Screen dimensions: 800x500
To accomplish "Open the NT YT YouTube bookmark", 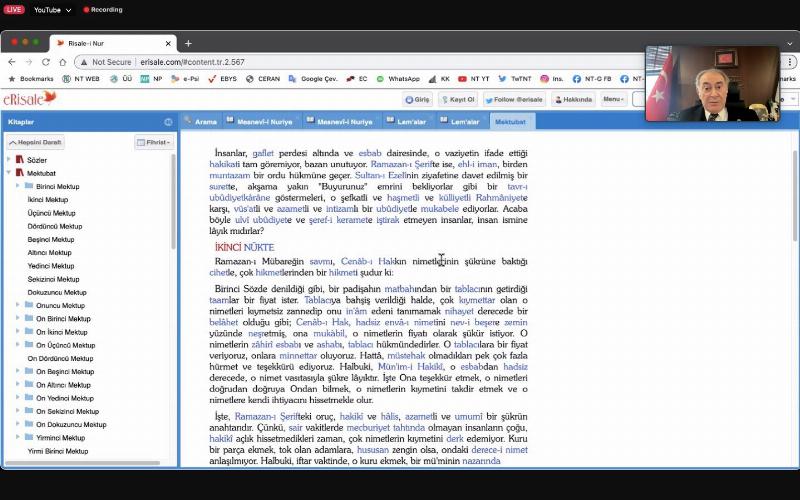I will point(473,79).
